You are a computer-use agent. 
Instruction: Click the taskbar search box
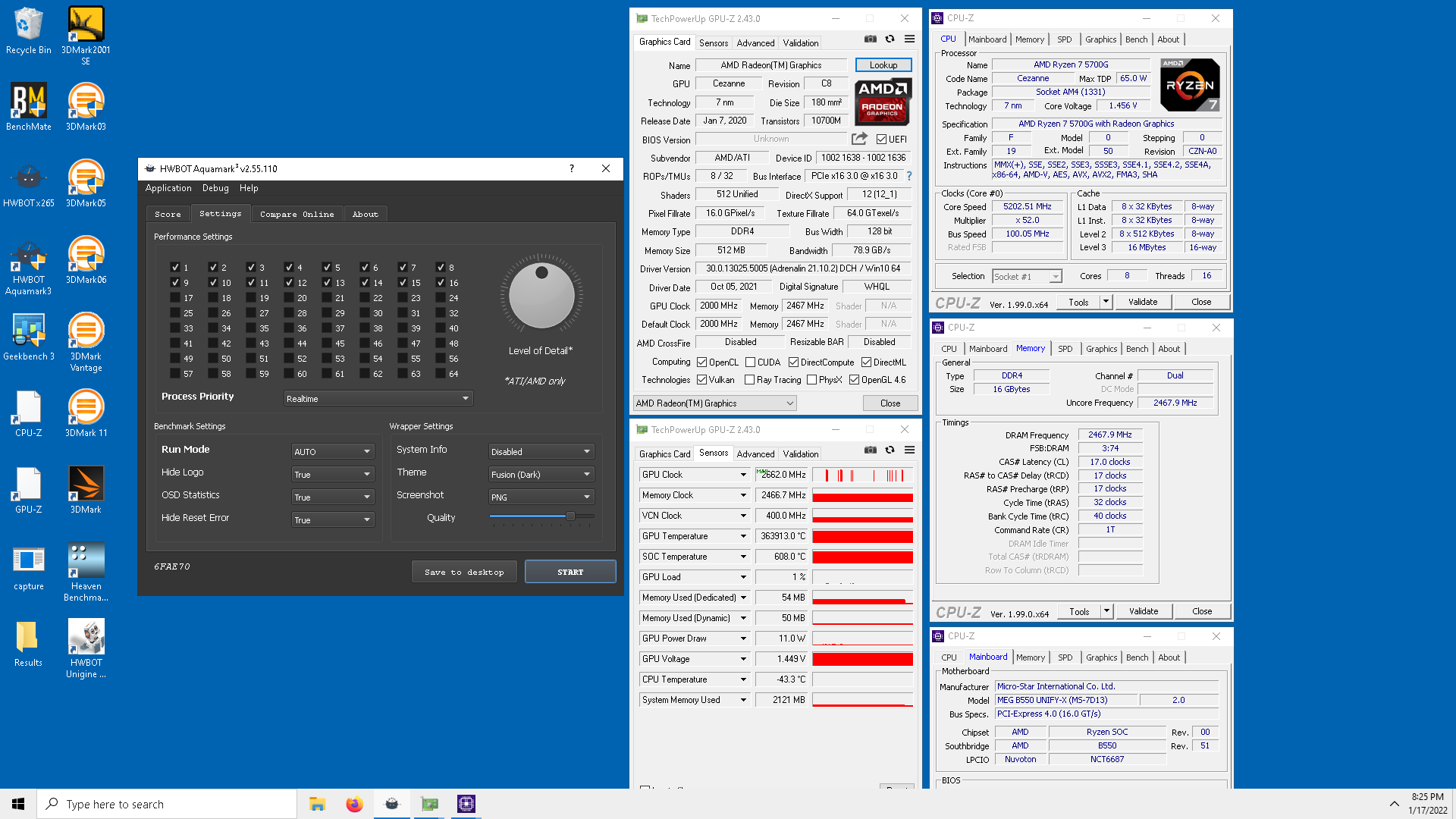pyautogui.click(x=167, y=804)
